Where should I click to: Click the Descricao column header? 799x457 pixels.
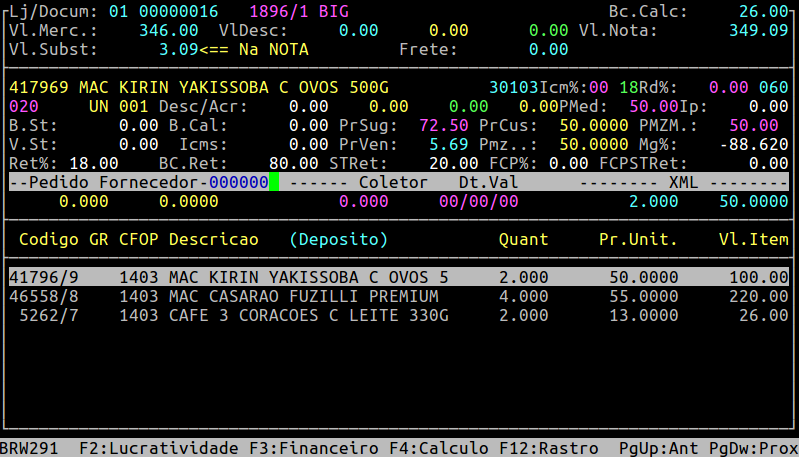click(x=213, y=240)
